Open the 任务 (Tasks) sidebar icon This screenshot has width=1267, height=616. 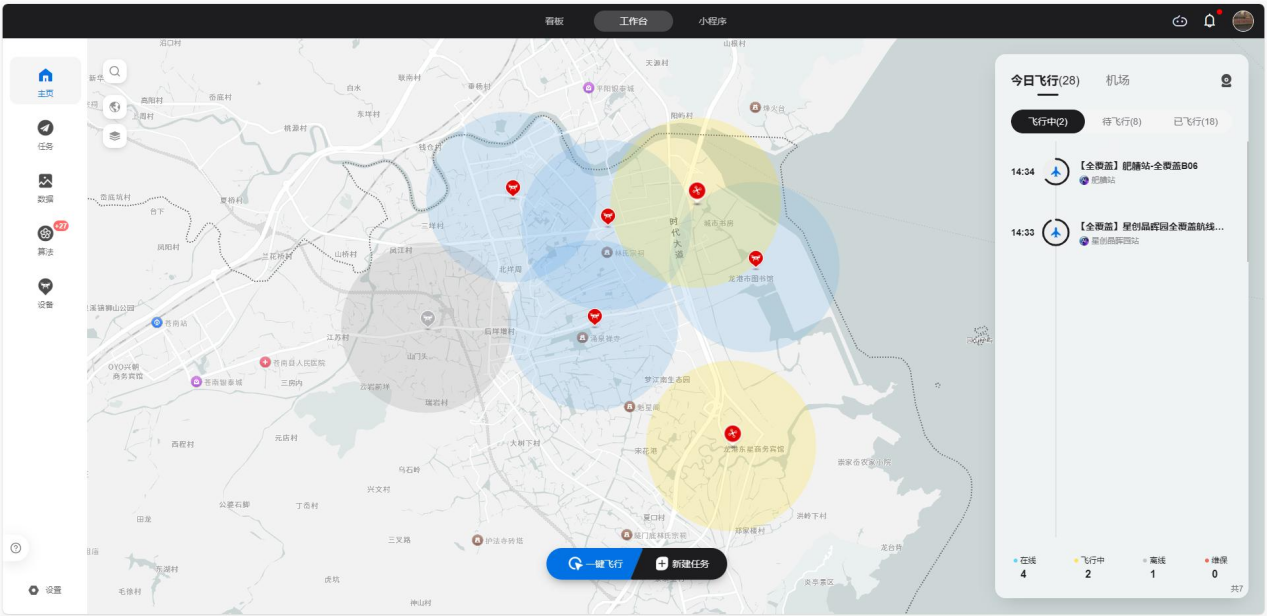point(45,133)
